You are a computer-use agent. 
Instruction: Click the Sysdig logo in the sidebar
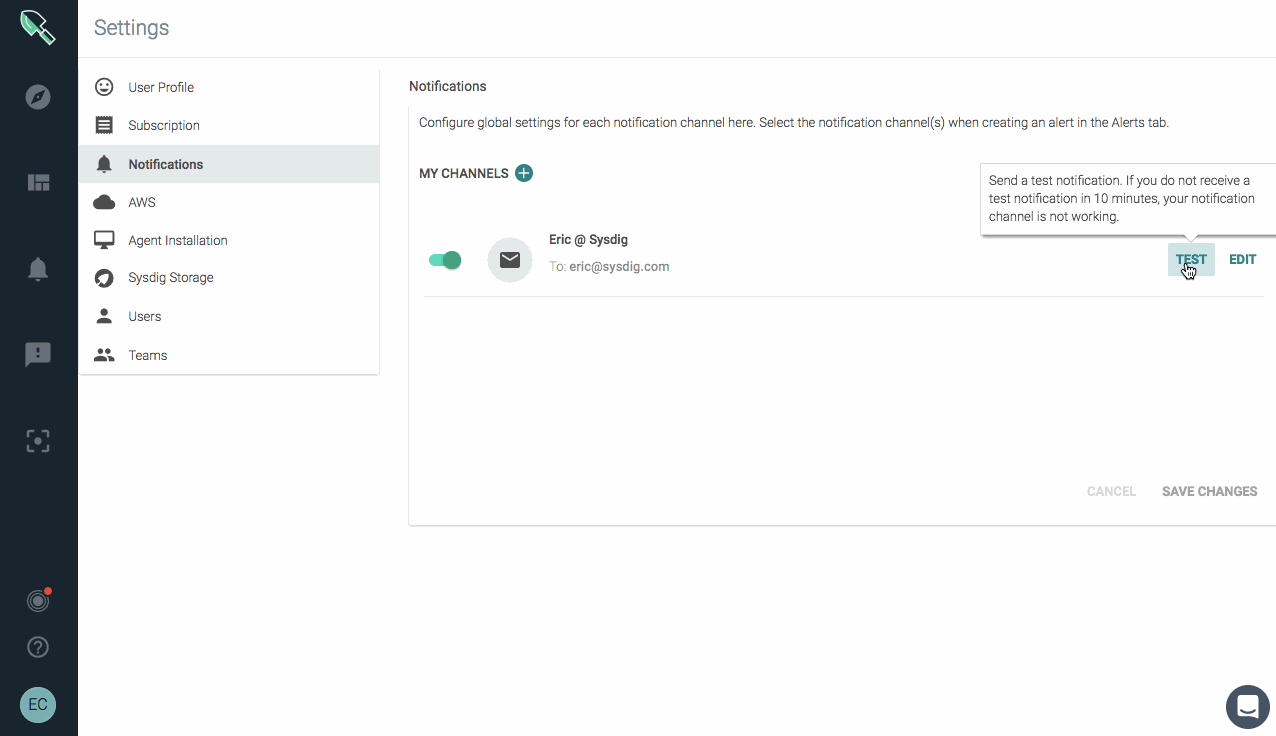coord(38,26)
